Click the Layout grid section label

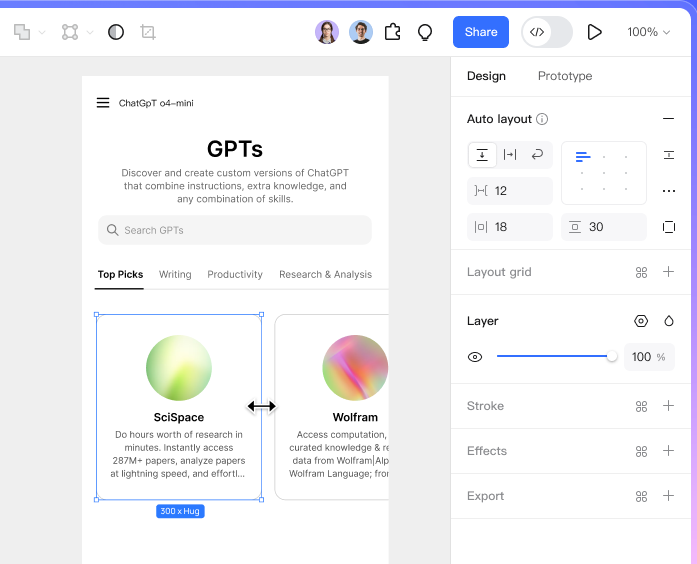click(x=499, y=272)
